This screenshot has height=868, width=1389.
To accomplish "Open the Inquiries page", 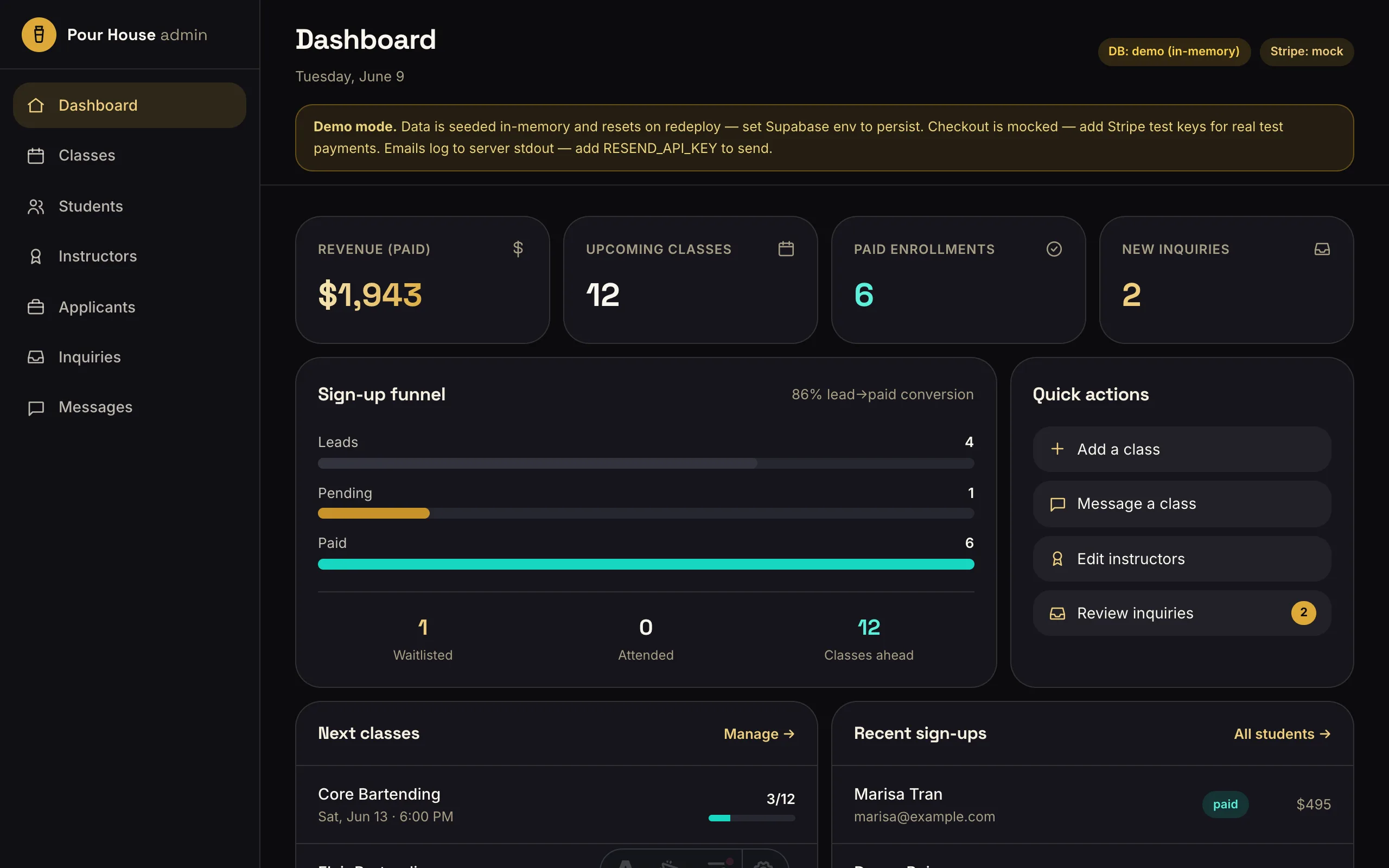I will pyautogui.click(x=130, y=357).
